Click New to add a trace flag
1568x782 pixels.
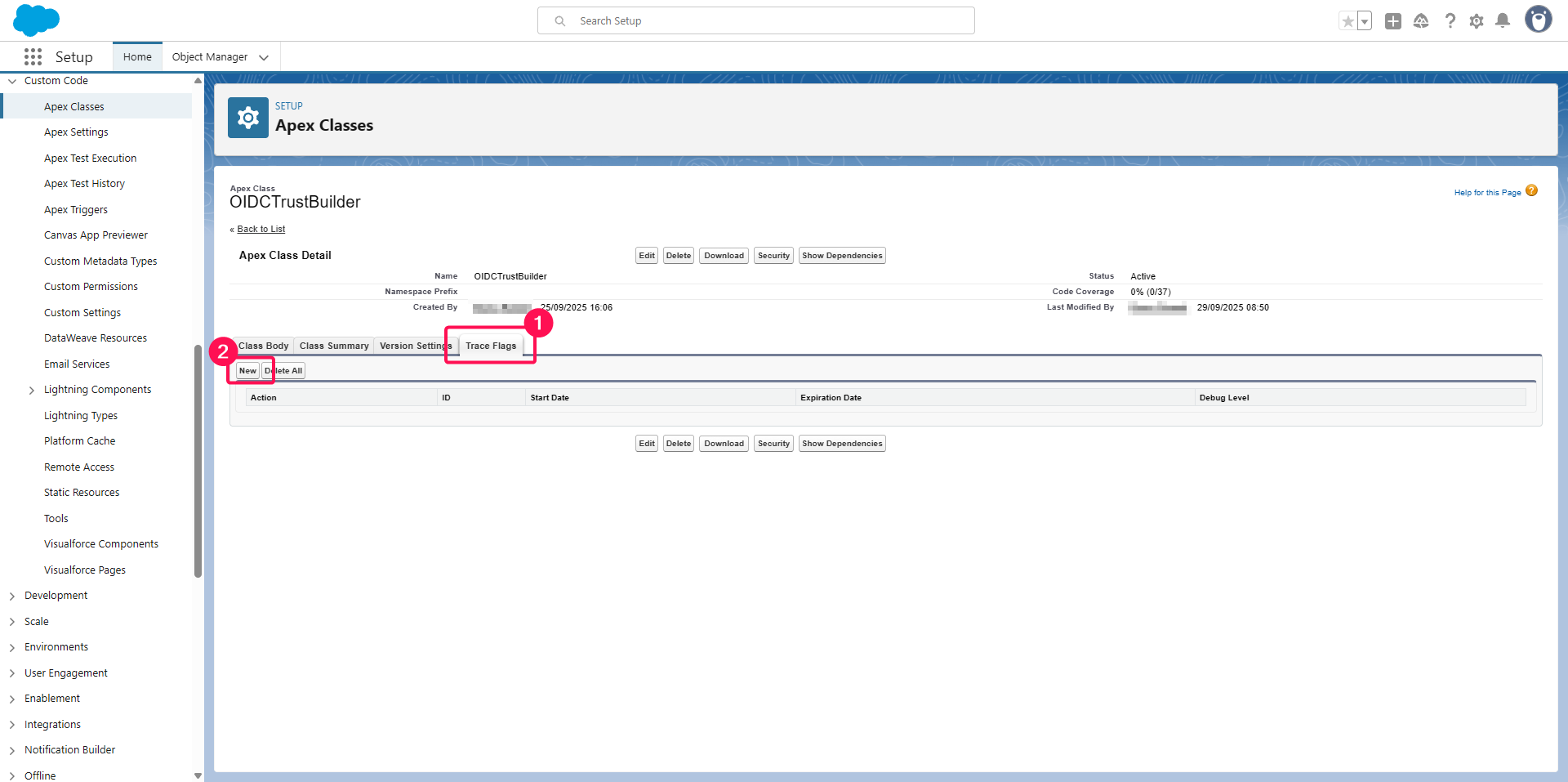click(247, 371)
